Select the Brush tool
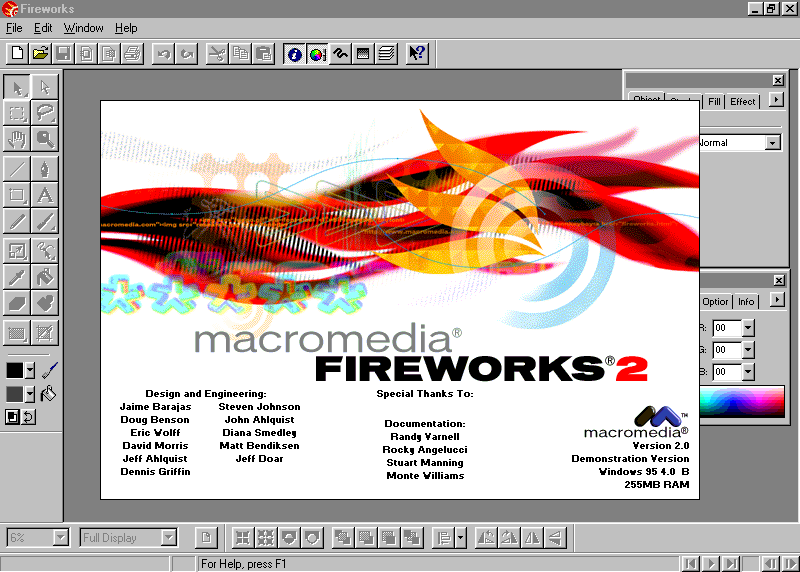This screenshot has height=572, width=800. coord(45,221)
